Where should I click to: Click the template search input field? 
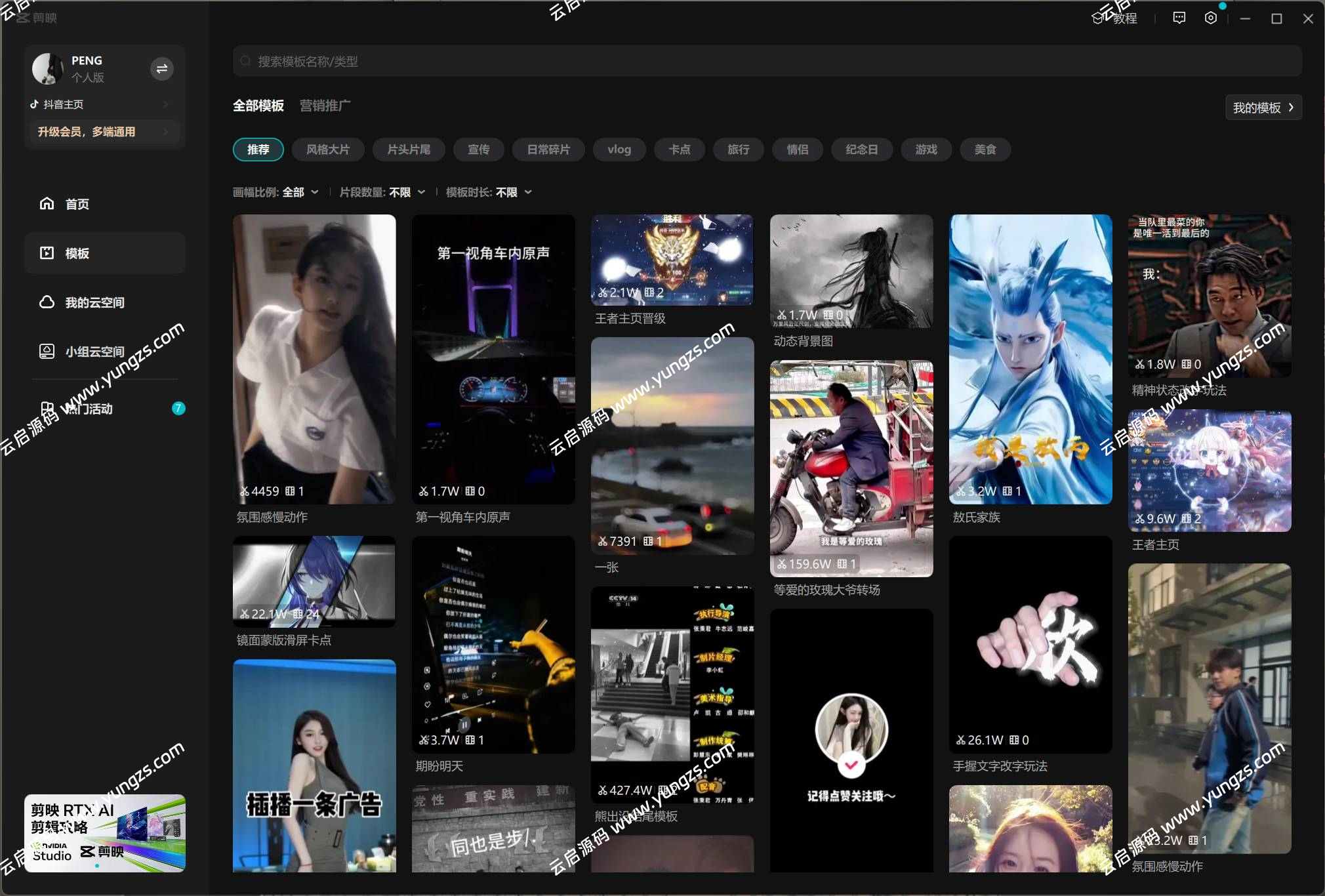(x=767, y=61)
